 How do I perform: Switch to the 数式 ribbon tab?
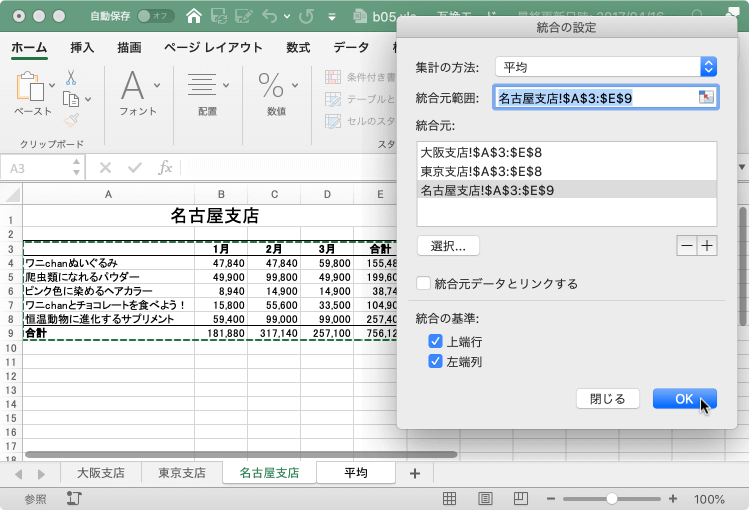(x=298, y=47)
